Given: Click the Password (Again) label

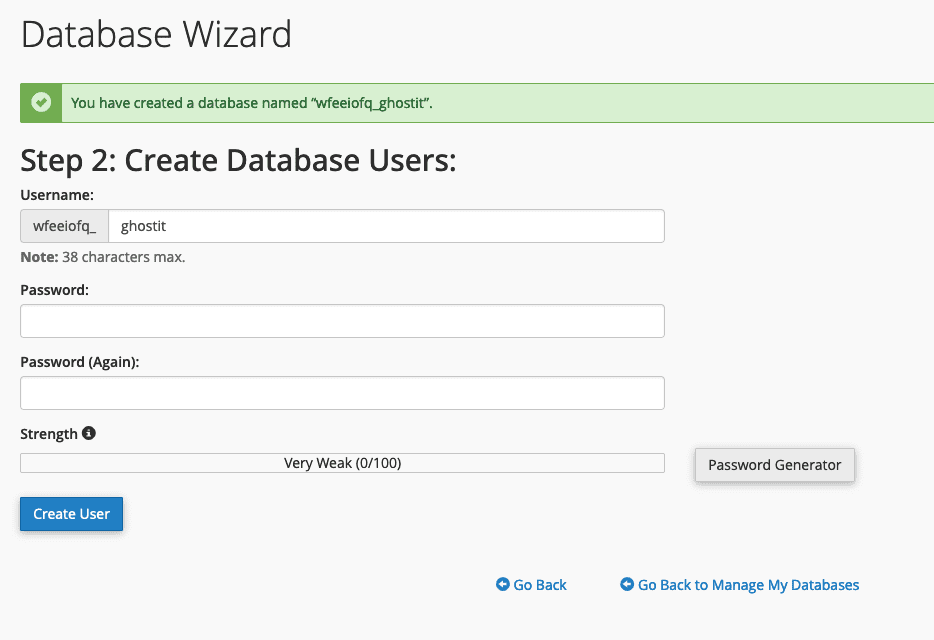Looking at the screenshot, I should click(80, 362).
